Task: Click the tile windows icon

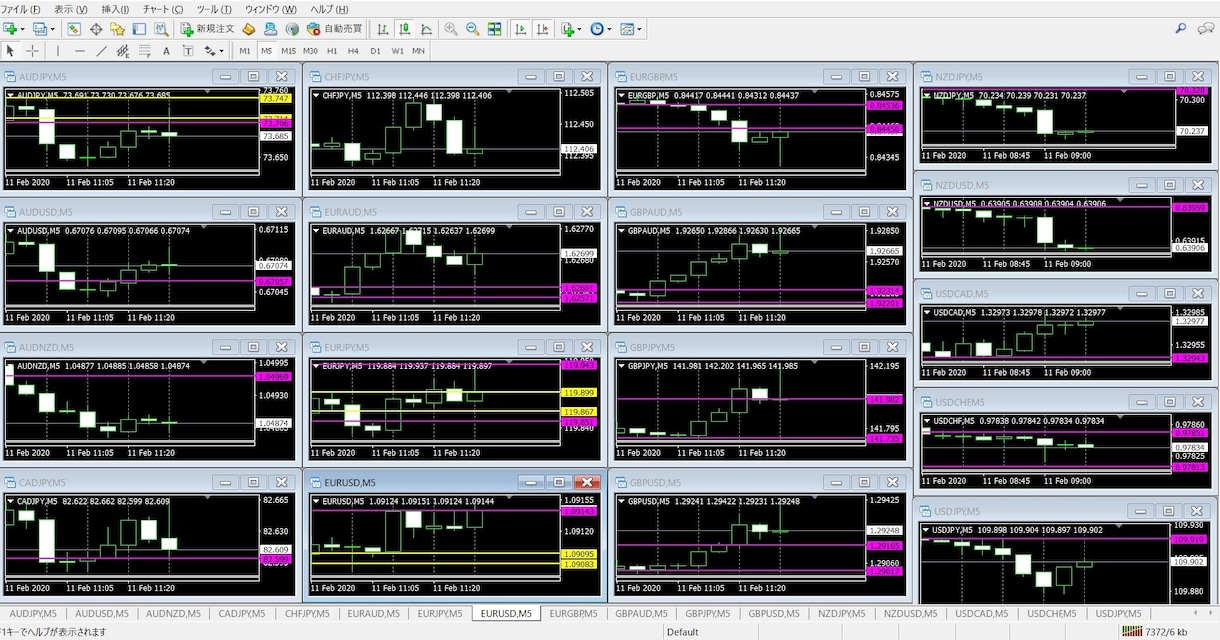Action: 494,29
